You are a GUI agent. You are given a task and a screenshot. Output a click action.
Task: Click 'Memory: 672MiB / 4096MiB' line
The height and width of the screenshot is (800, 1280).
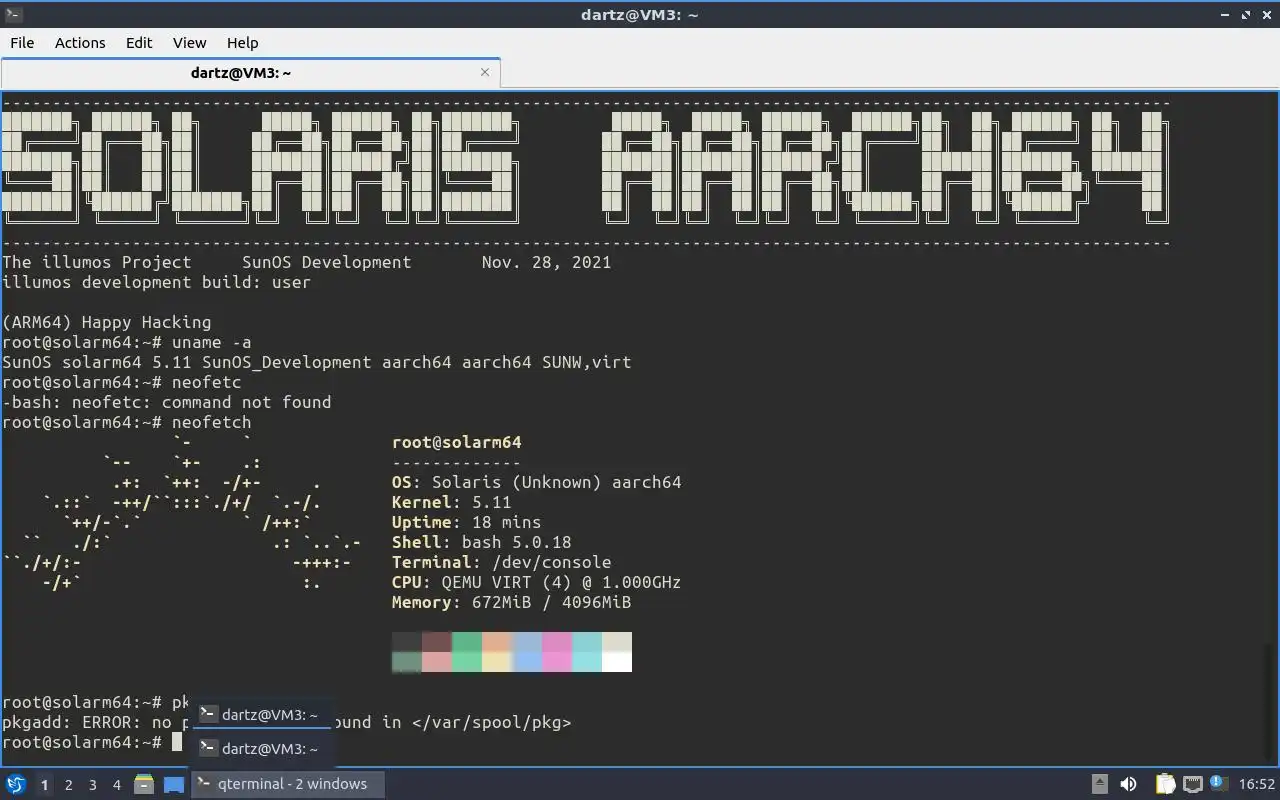[512, 602]
